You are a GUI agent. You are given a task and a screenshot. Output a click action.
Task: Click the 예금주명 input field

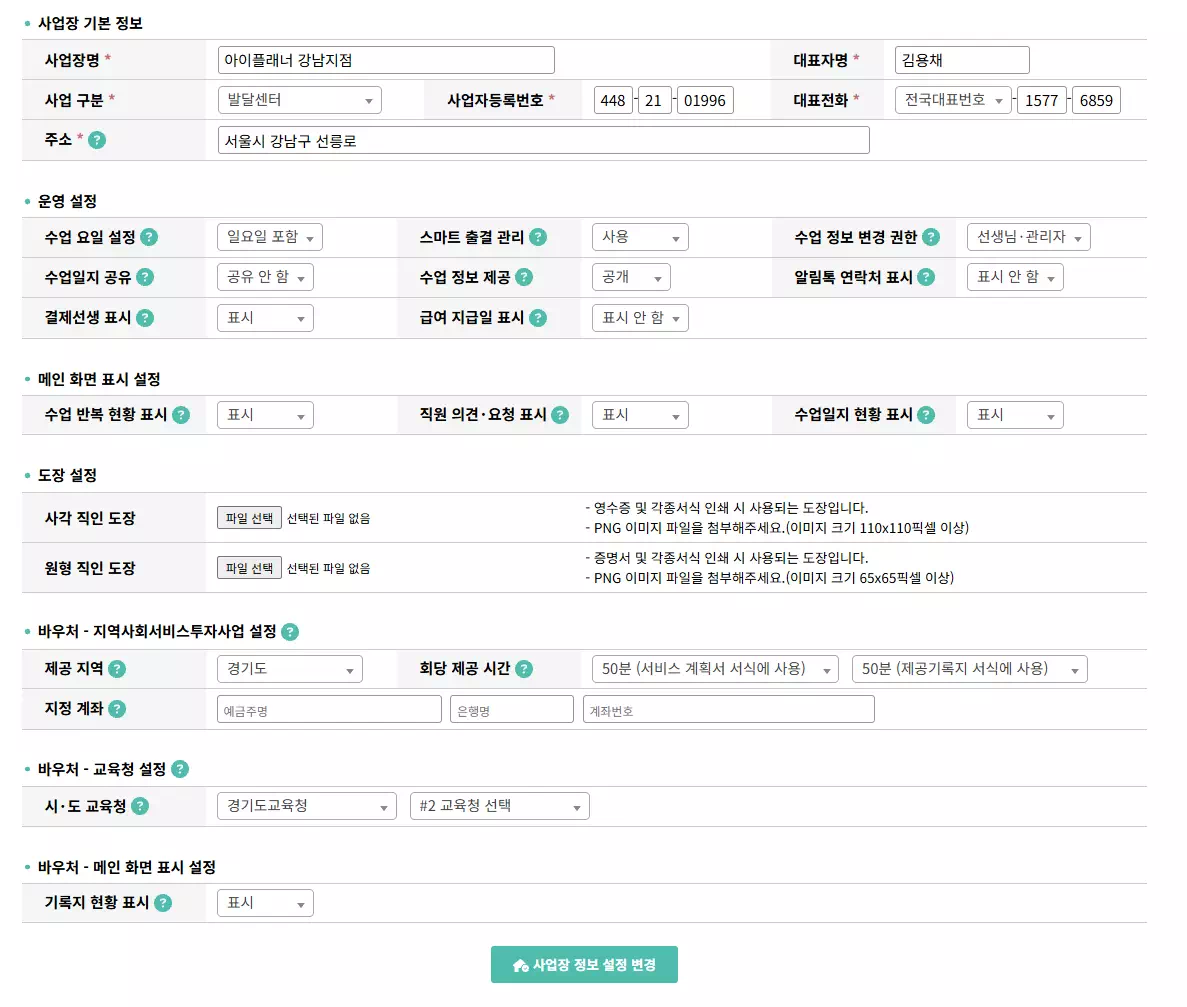click(x=328, y=709)
